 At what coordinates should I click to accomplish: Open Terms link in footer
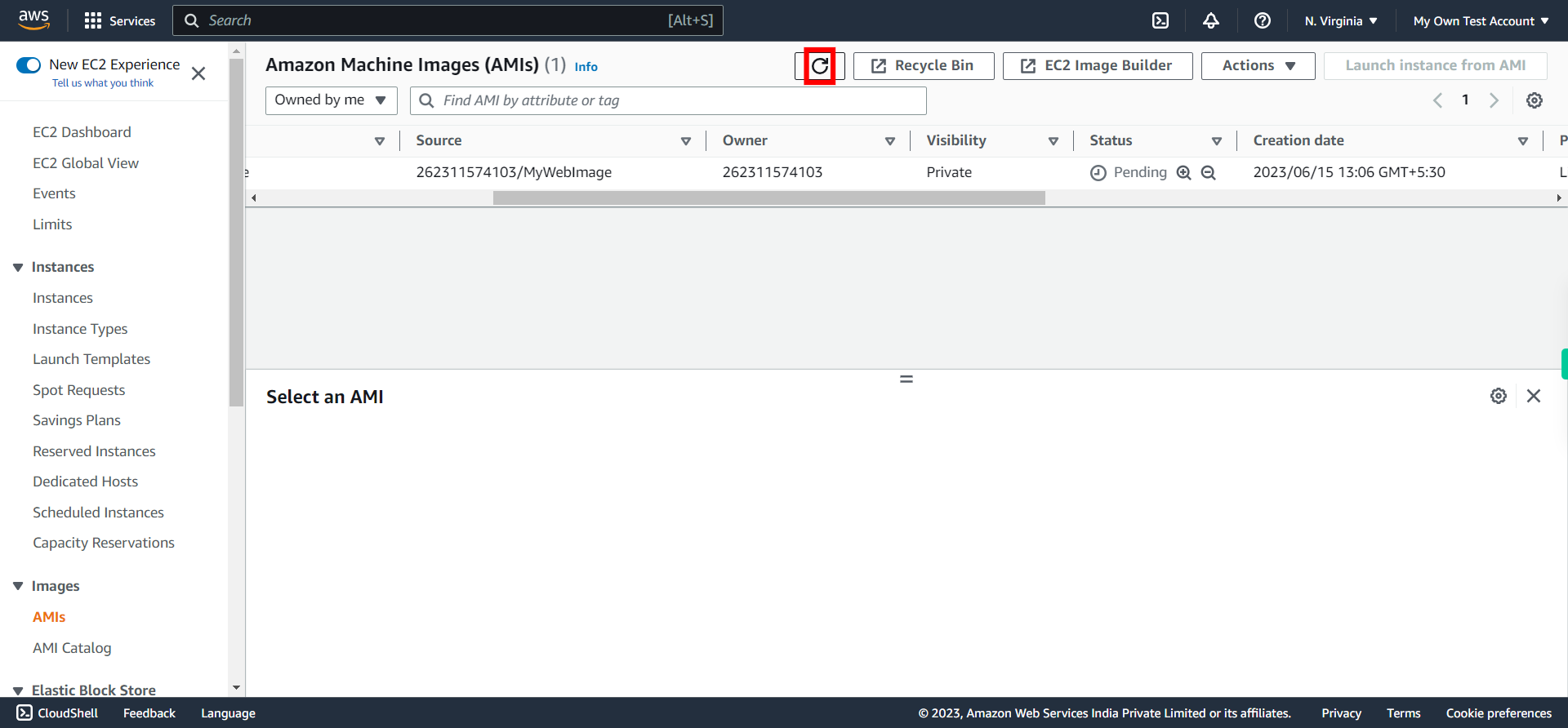(x=1403, y=712)
